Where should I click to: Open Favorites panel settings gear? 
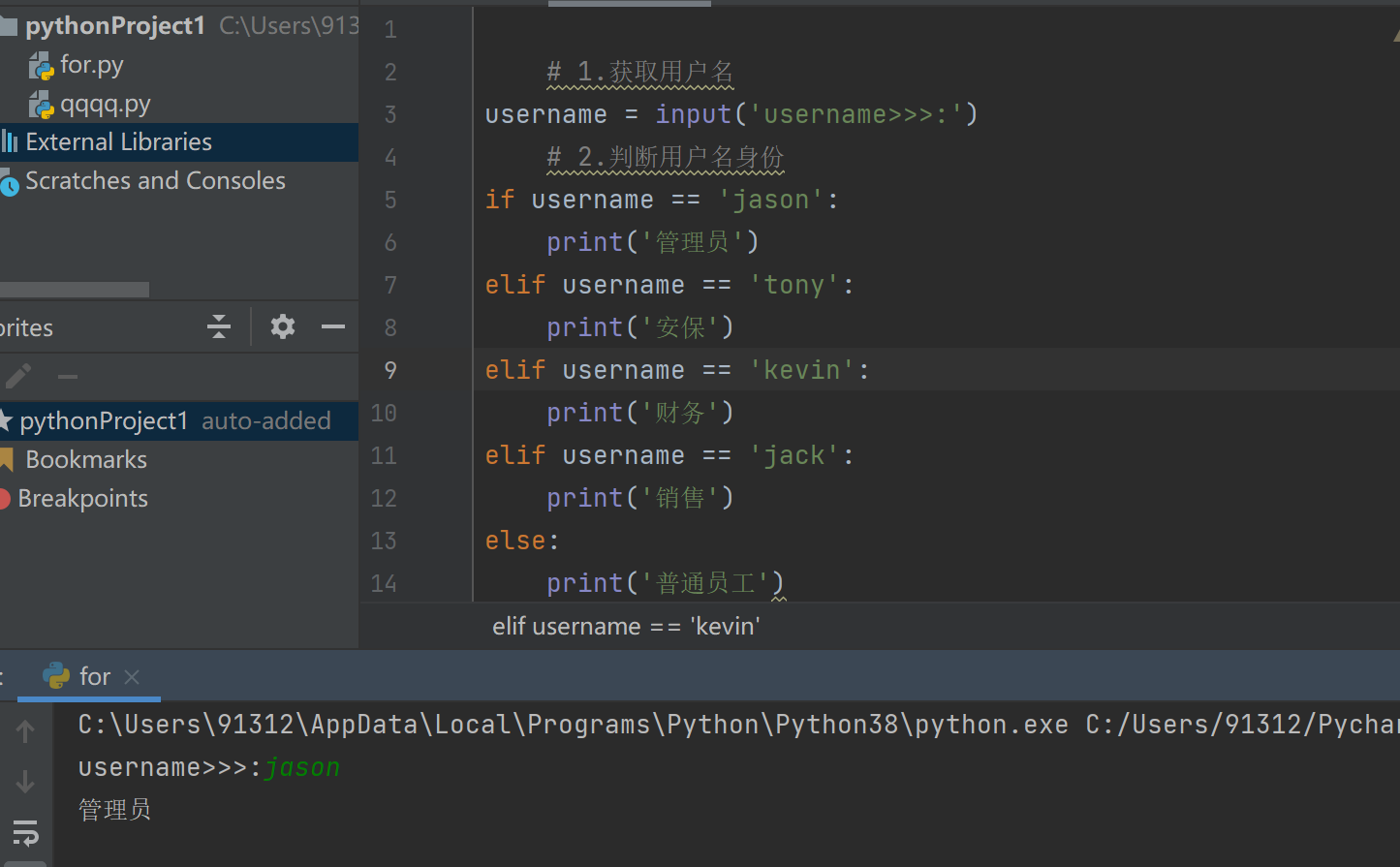(283, 327)
